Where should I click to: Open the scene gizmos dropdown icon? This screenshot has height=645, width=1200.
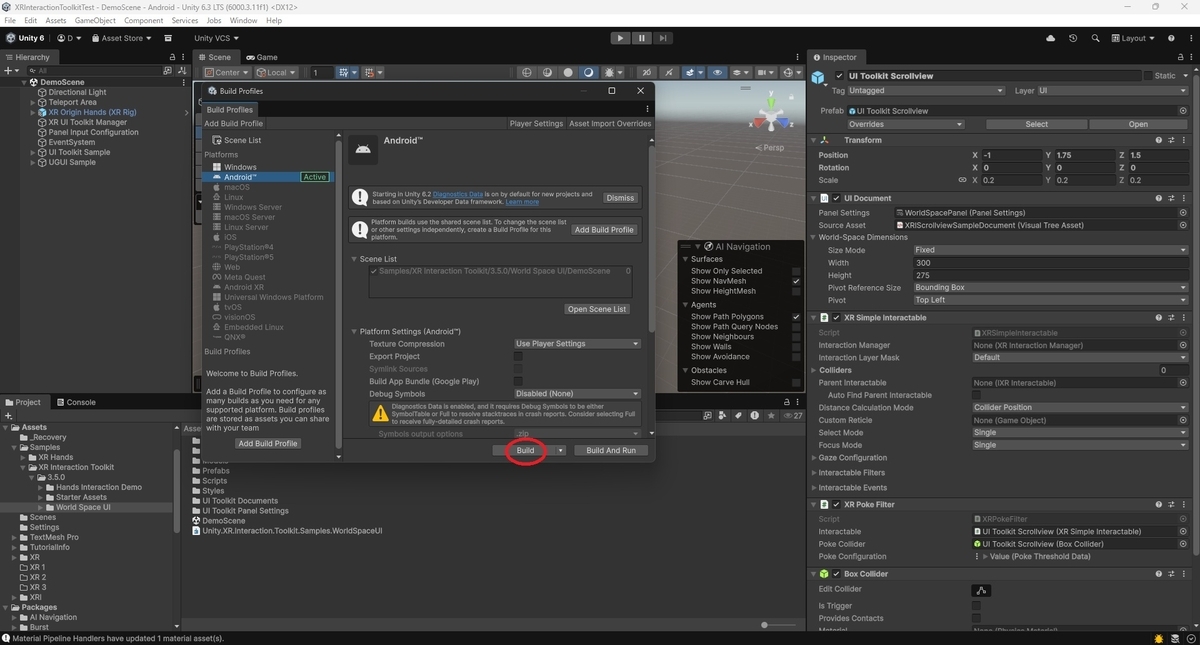792,72
